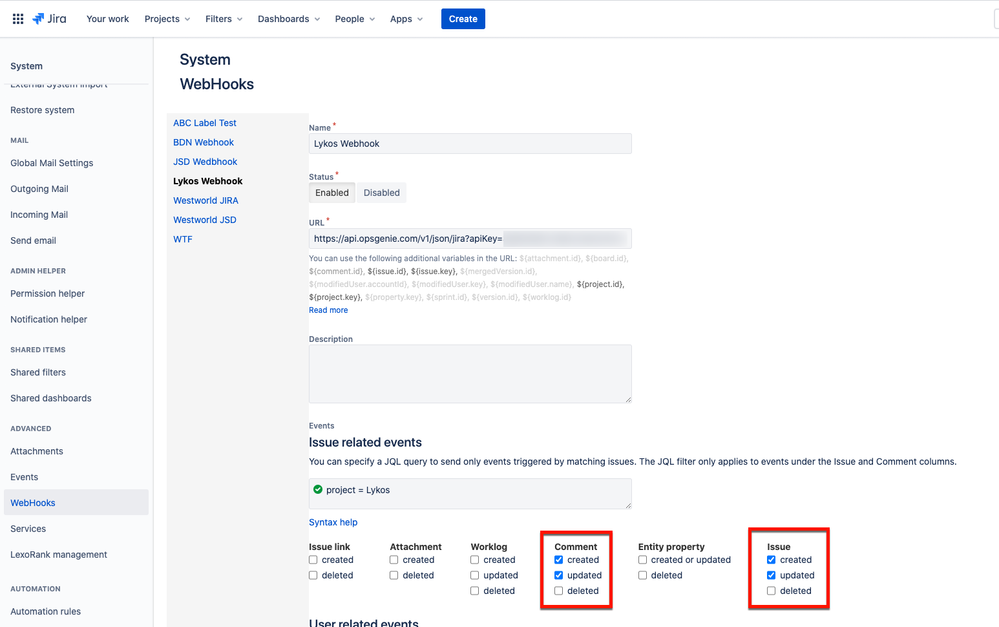Expand the Filters dropdown

point(224,19)
